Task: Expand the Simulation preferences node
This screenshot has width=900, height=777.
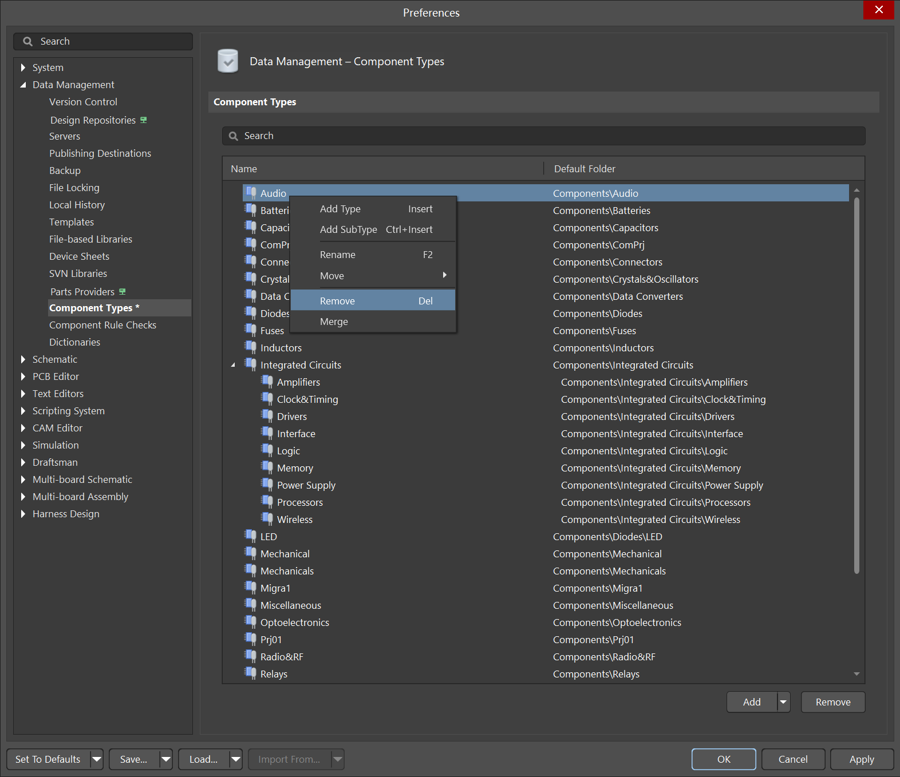Action: click(x=23, y=445)
